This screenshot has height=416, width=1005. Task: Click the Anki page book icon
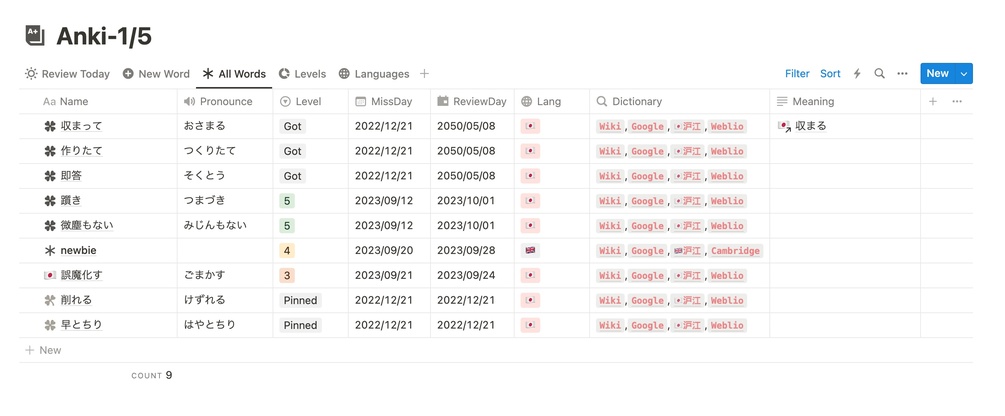[x=36, y=35]
